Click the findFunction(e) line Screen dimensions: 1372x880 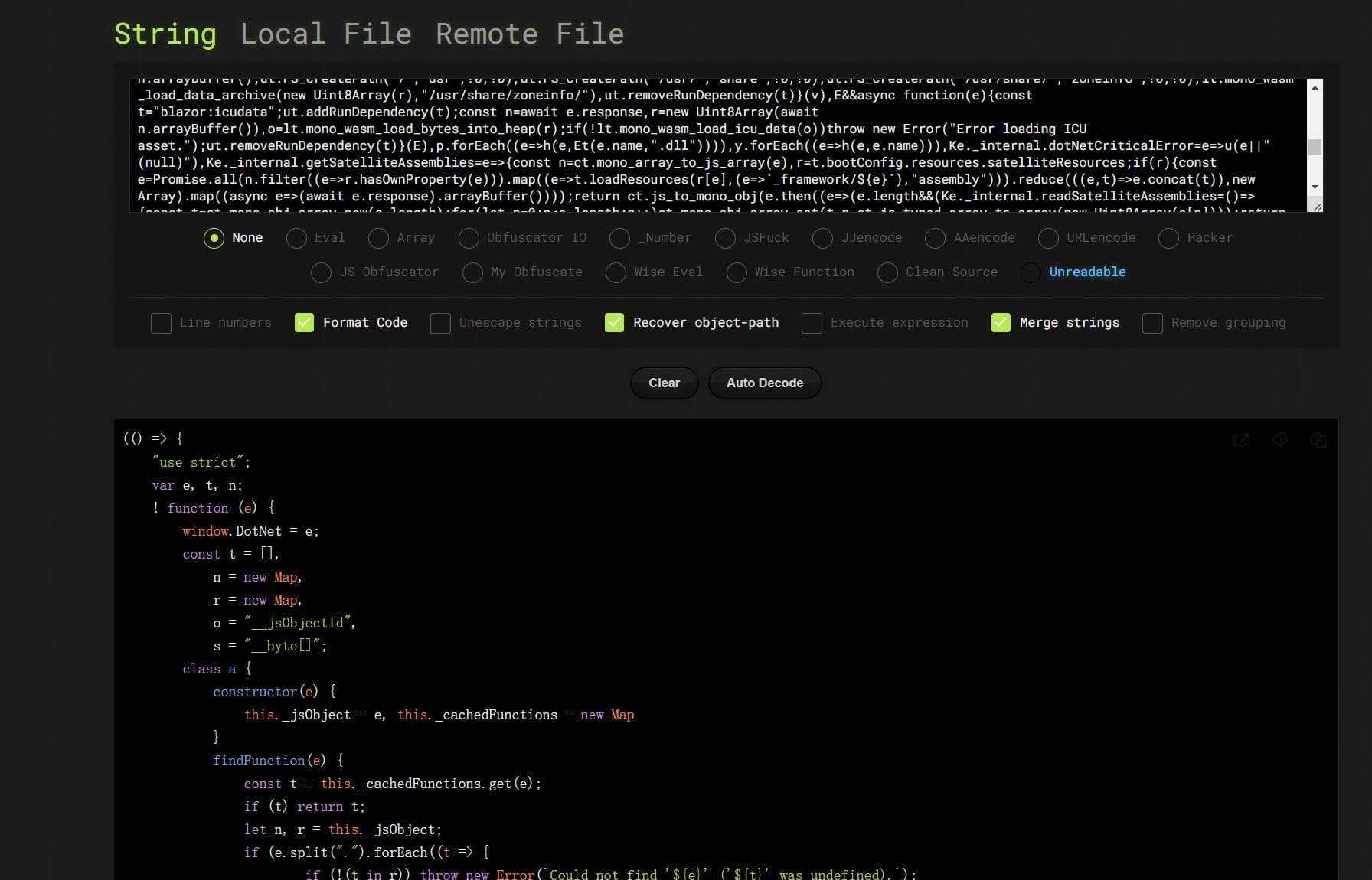tap(279, 761)
